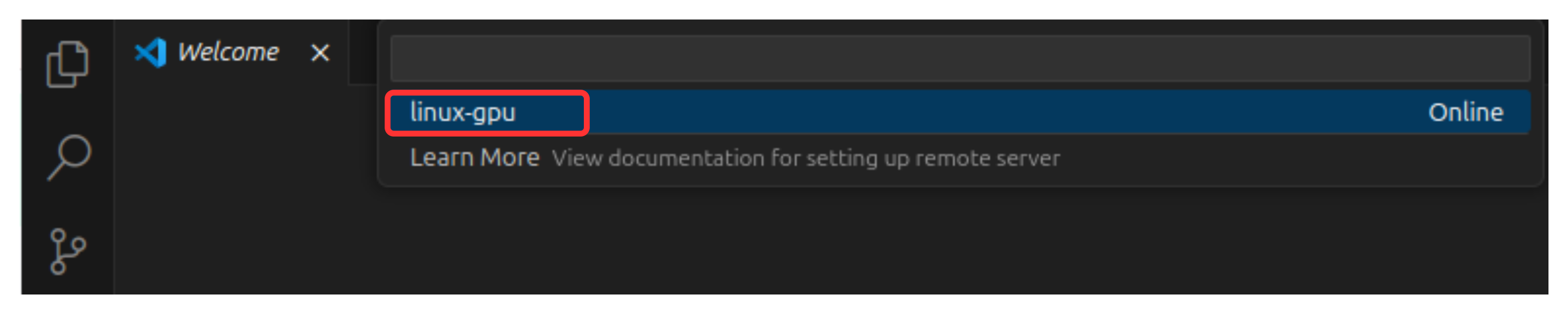Close the Welcome tab

(320, 53)
